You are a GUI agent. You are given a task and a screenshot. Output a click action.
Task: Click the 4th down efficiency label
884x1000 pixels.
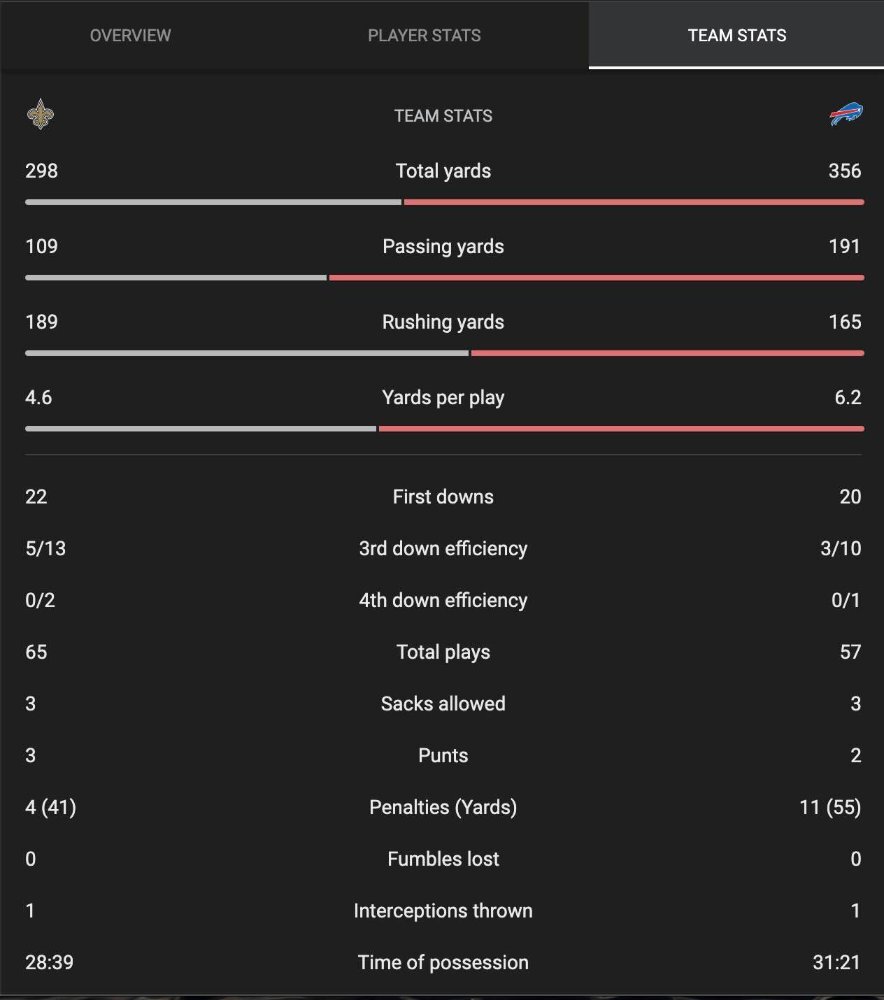(x=443, y=601)
